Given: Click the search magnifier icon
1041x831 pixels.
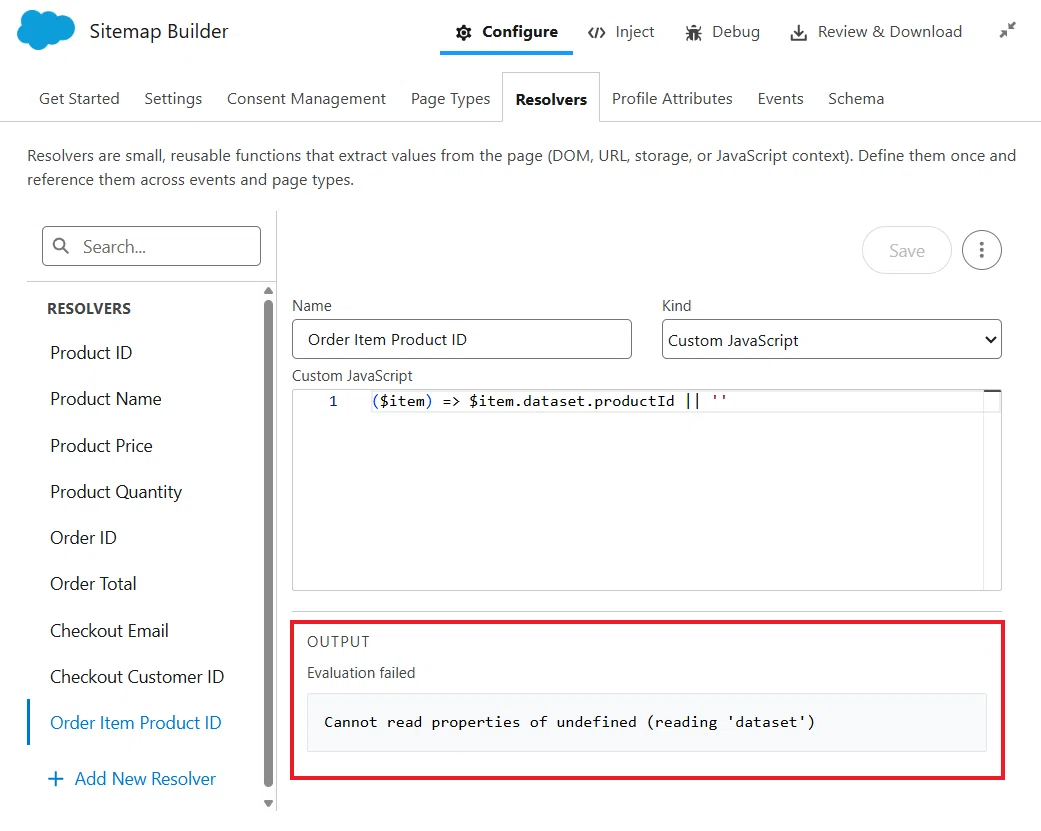Looking at the screenshot, I should click(x=61, y=246).
